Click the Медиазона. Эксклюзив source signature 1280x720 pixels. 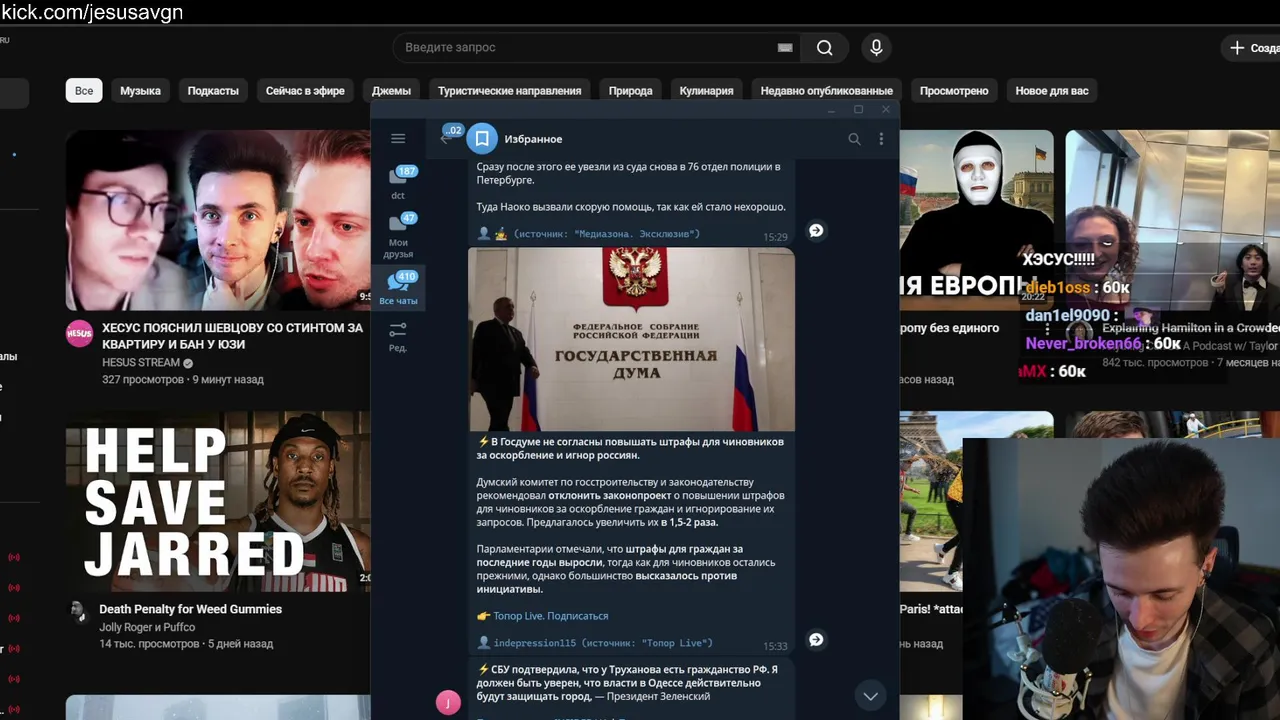(606, 234)
